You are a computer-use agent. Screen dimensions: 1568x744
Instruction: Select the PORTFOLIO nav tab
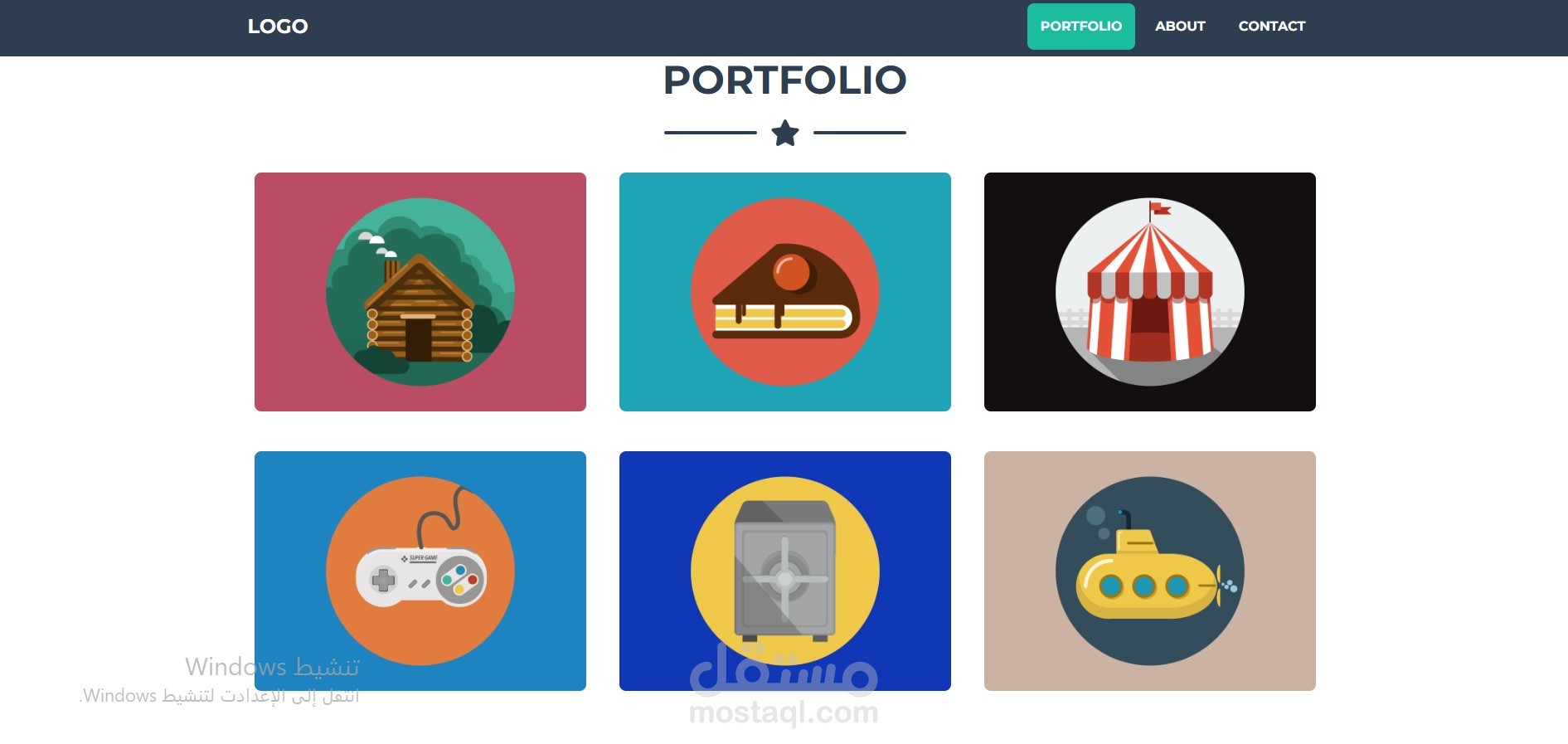(x=1081, y=27)
